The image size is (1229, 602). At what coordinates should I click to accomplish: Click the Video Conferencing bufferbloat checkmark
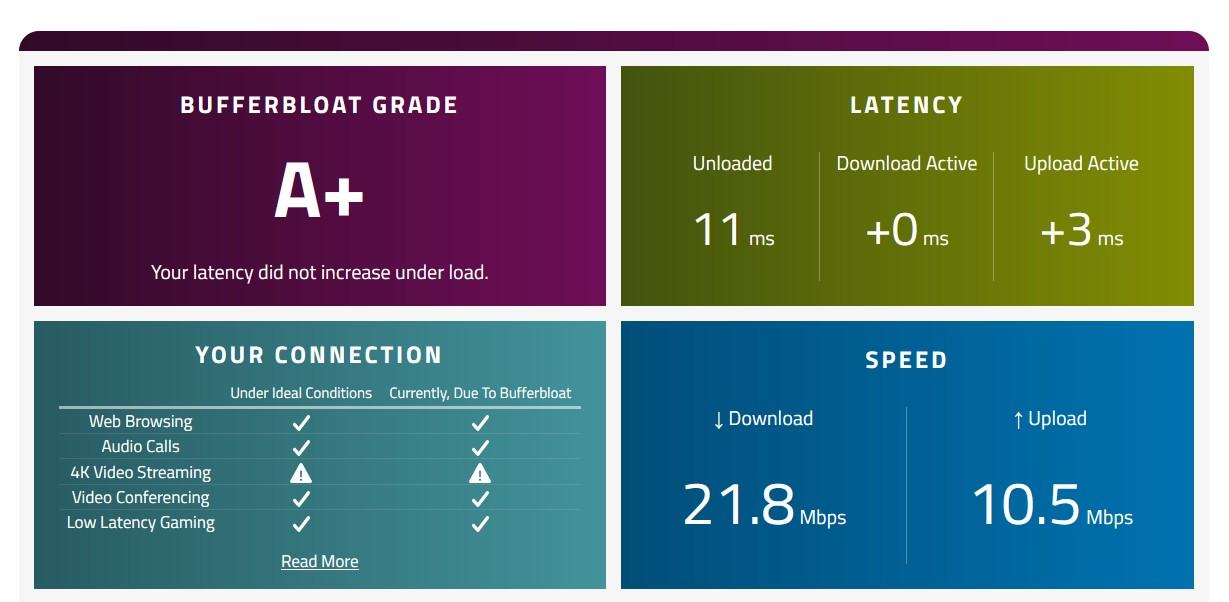coord(480,498)
